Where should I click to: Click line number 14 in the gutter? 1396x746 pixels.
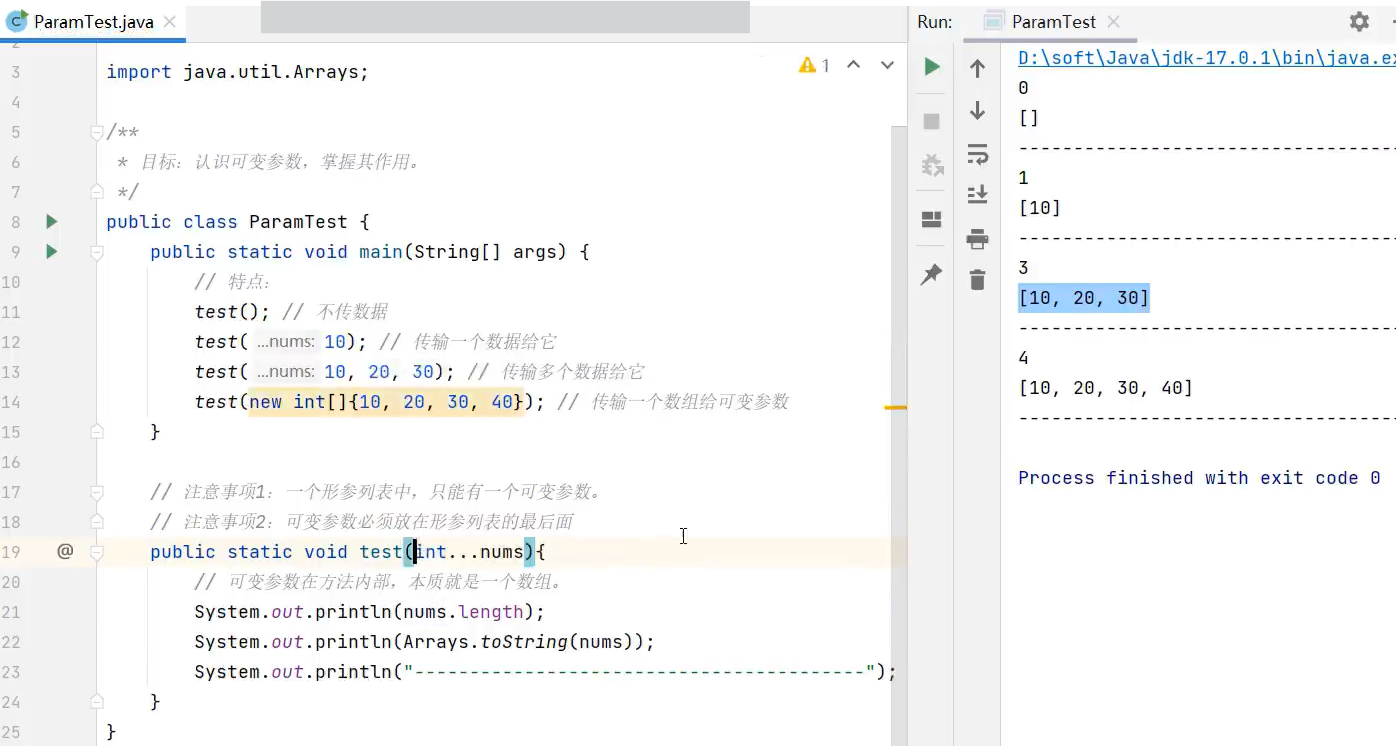tap(11, 402)
